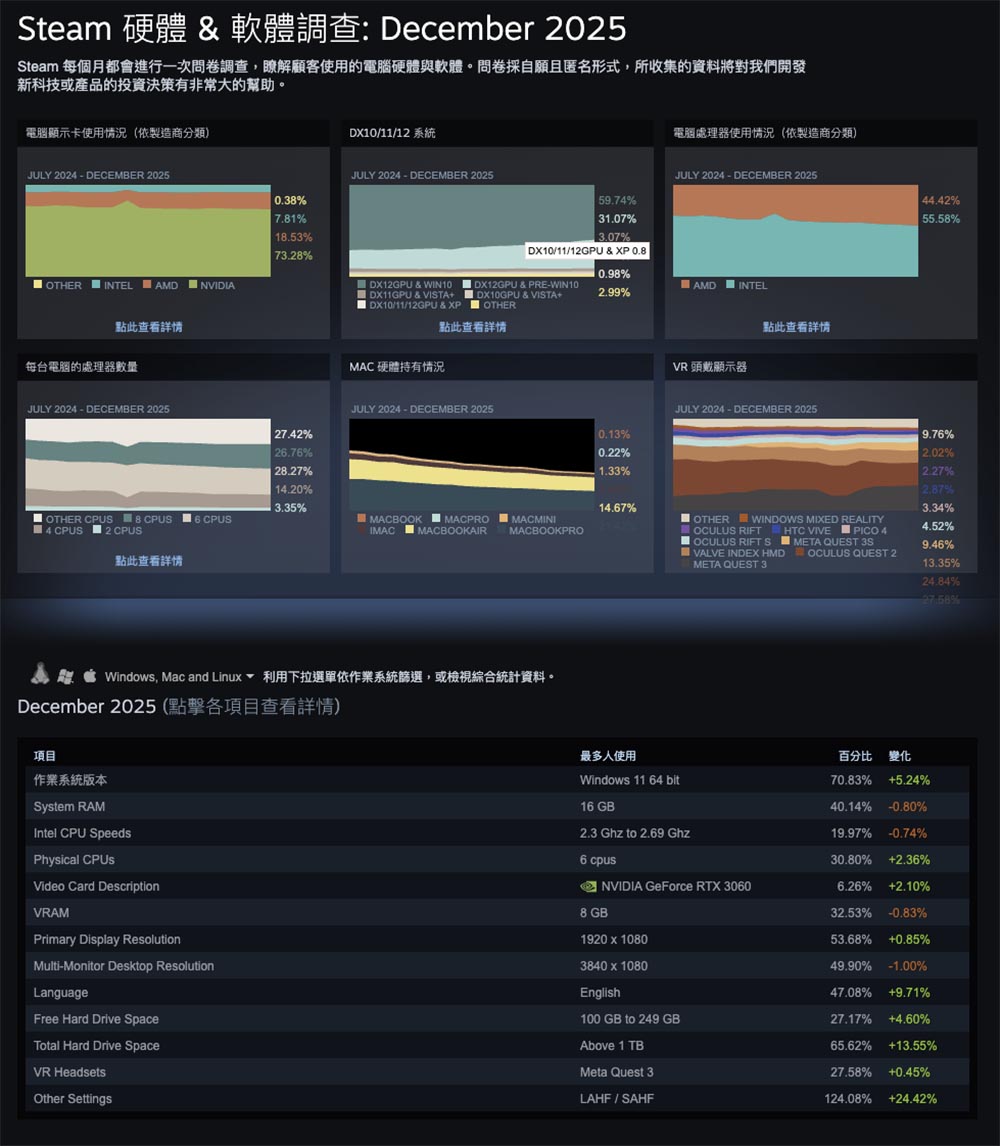This screenshot has width=1000, height=1146.
Task: Open the Primary Display Resolution row
Action: 107,939
